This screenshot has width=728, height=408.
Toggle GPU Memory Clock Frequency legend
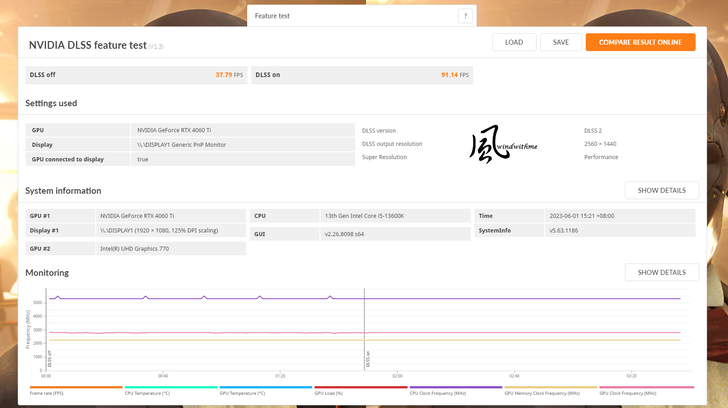point(551,393)
